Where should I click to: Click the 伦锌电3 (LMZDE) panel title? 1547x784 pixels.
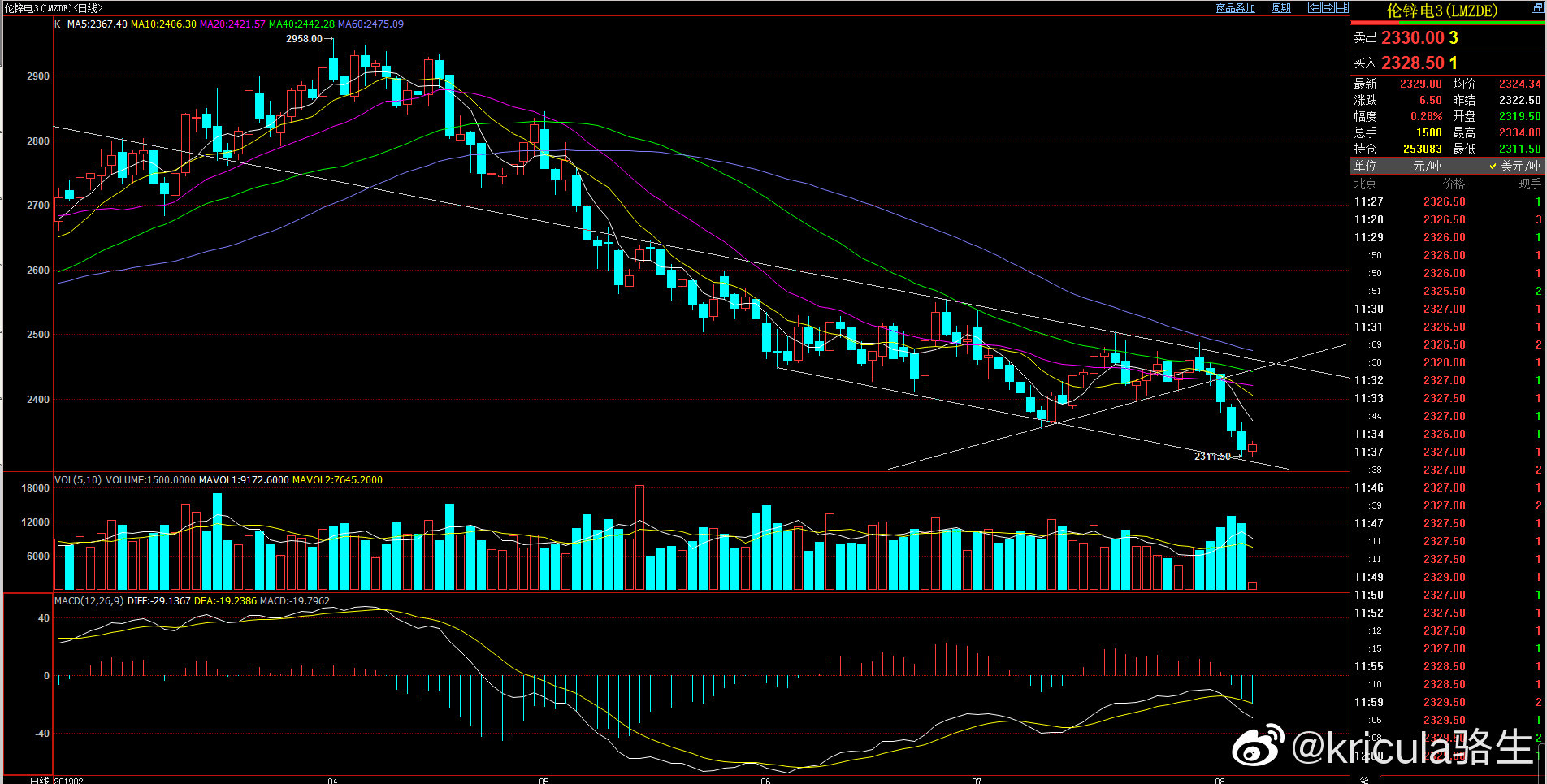click(1441, 11)
